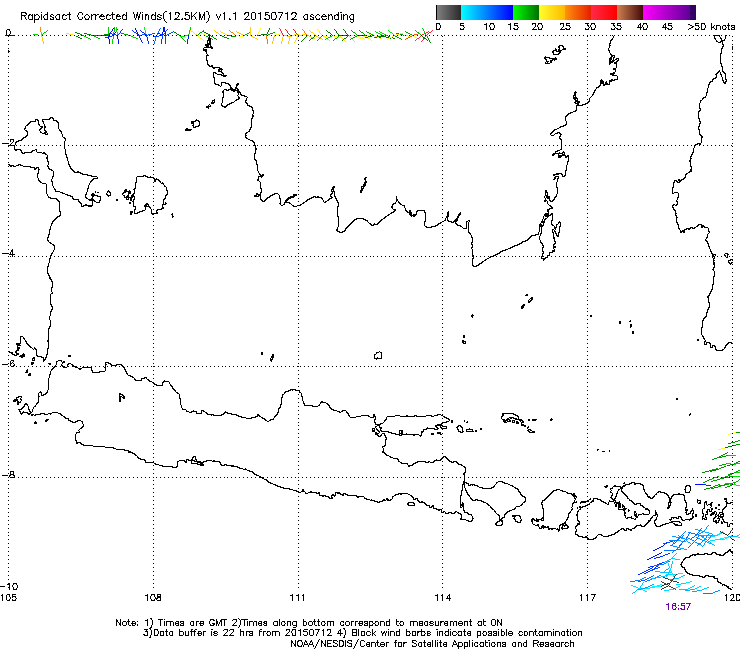Click the '-8' latitude axis label

click(8, 474)
